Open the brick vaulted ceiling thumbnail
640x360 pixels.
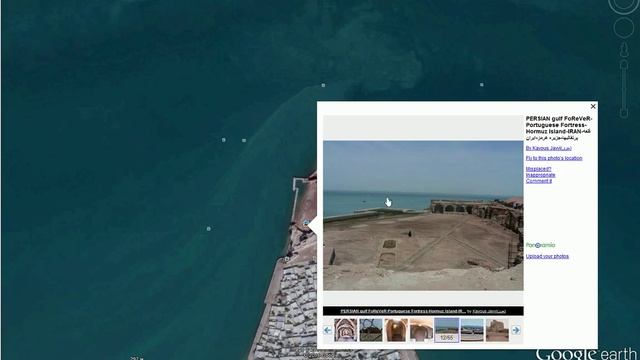tap(345, 330)
